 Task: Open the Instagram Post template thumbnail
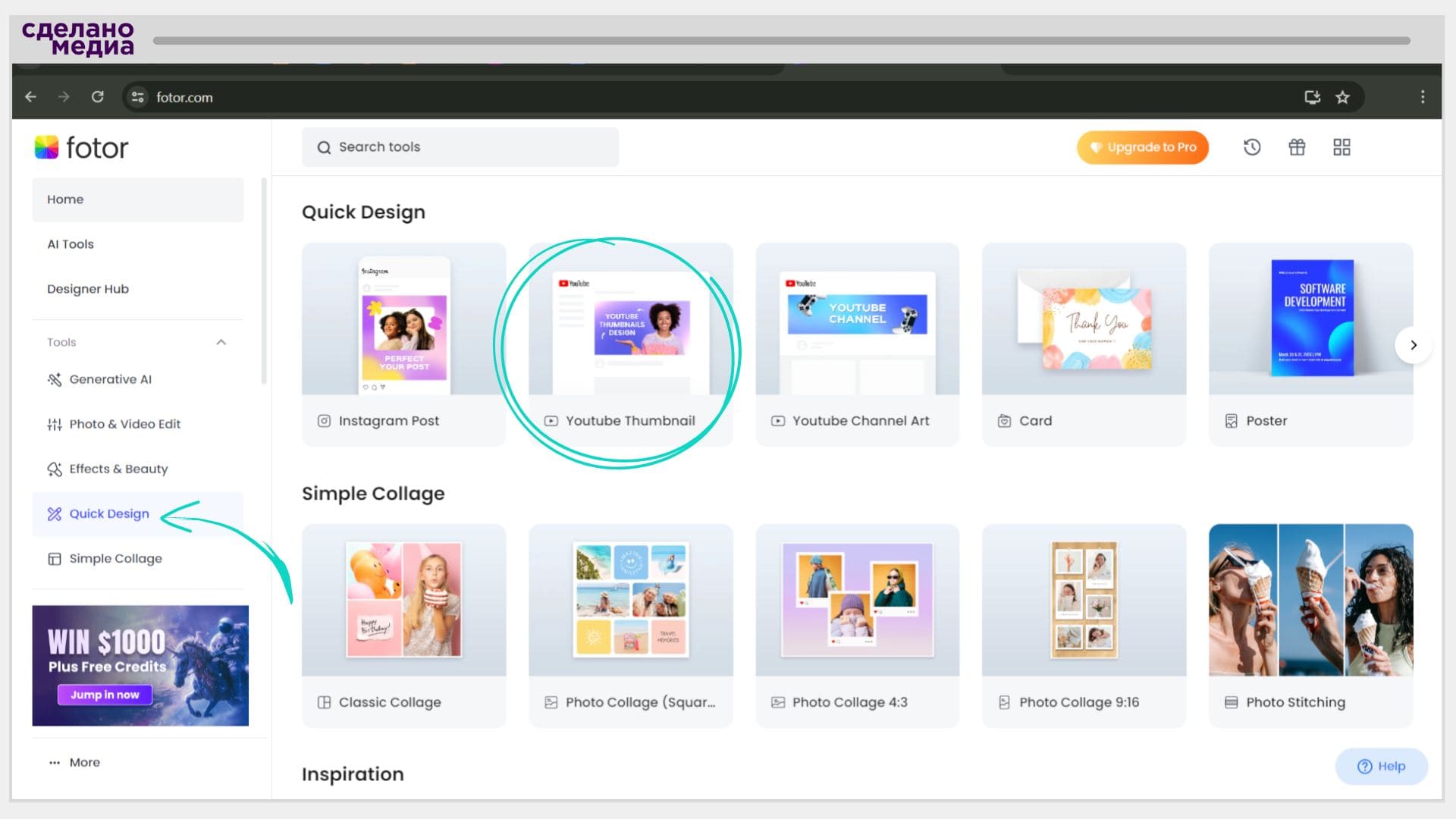tap(403, 318)
